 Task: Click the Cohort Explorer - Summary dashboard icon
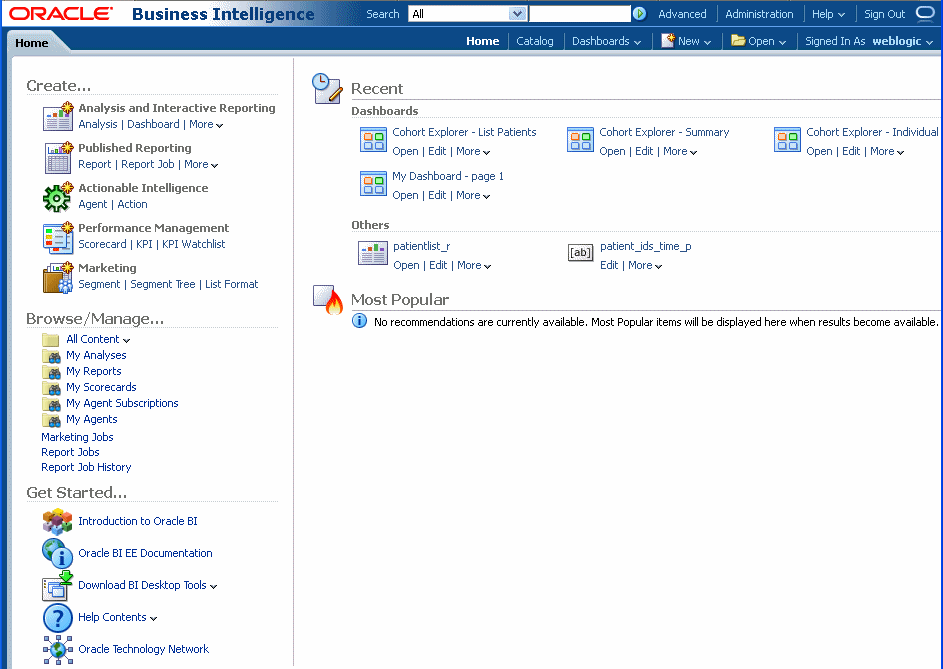[580, 140]
